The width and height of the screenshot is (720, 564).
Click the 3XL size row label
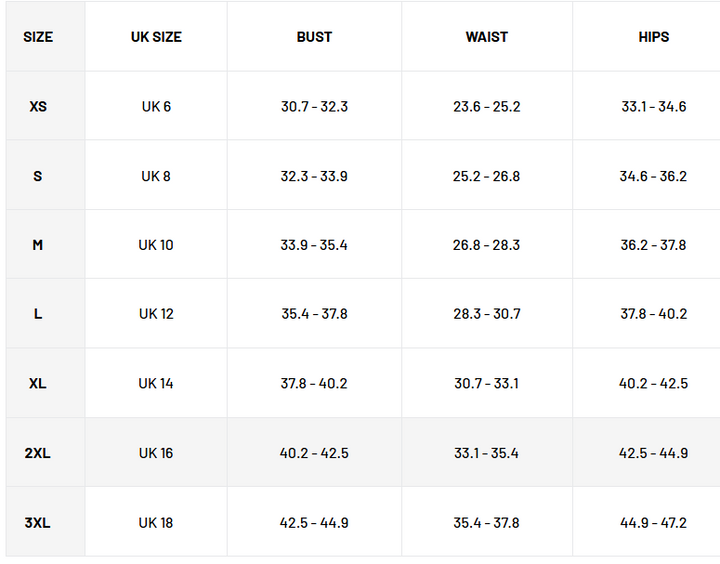coord(38,523)
